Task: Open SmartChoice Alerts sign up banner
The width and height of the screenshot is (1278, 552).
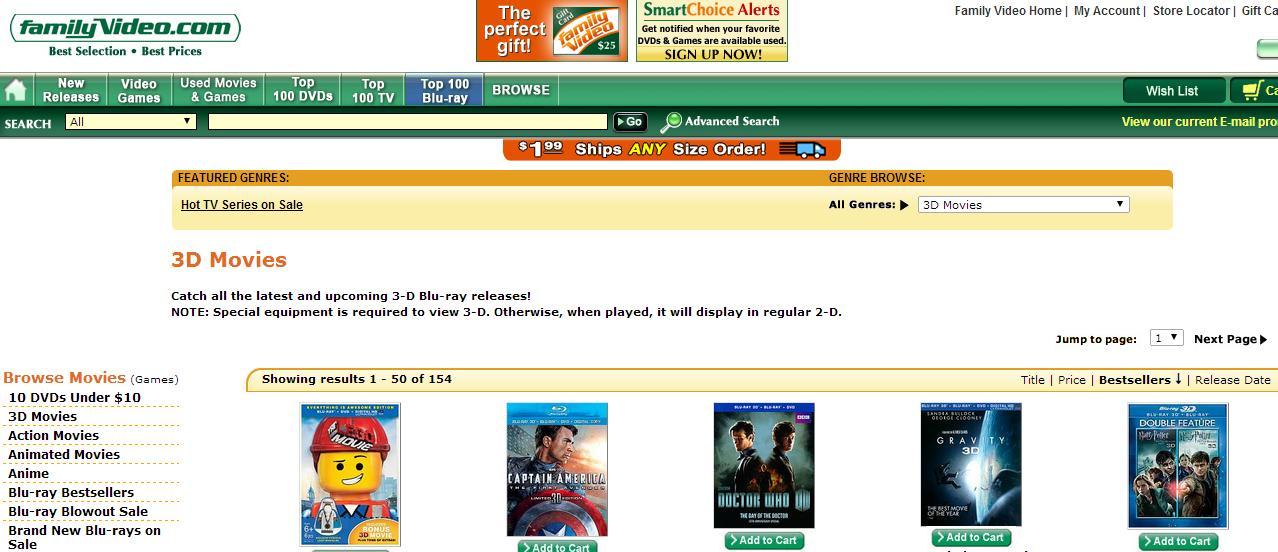Action: pyautogui.click(x=712, y=30)
